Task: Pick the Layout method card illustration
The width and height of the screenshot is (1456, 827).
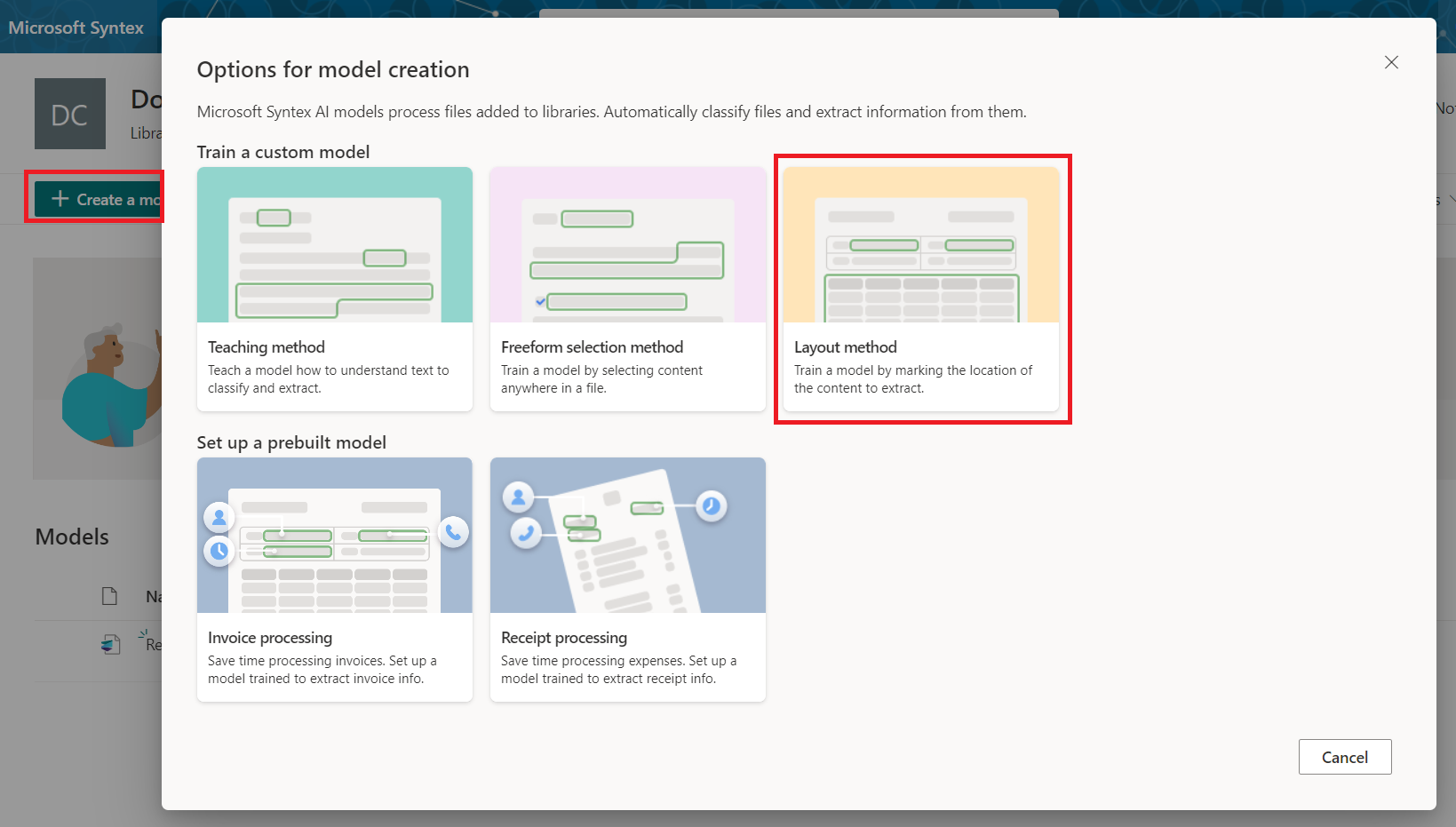Action: [x=920, y=245]
